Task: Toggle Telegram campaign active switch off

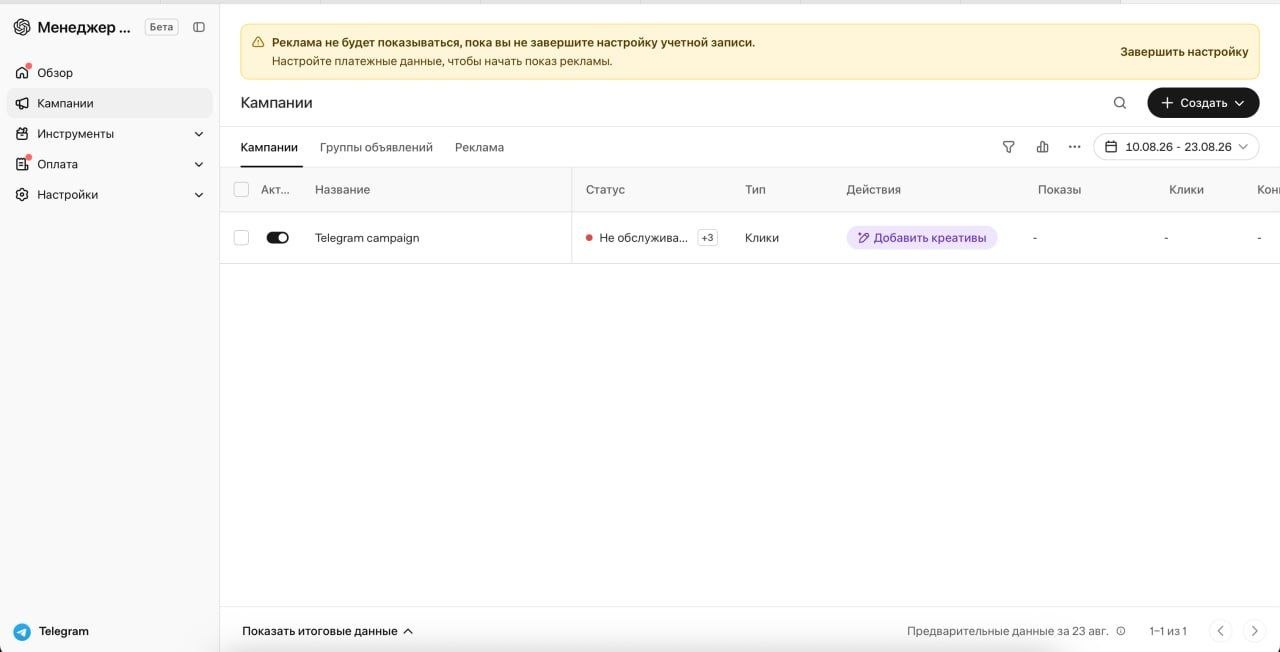Action: point(277,238)
